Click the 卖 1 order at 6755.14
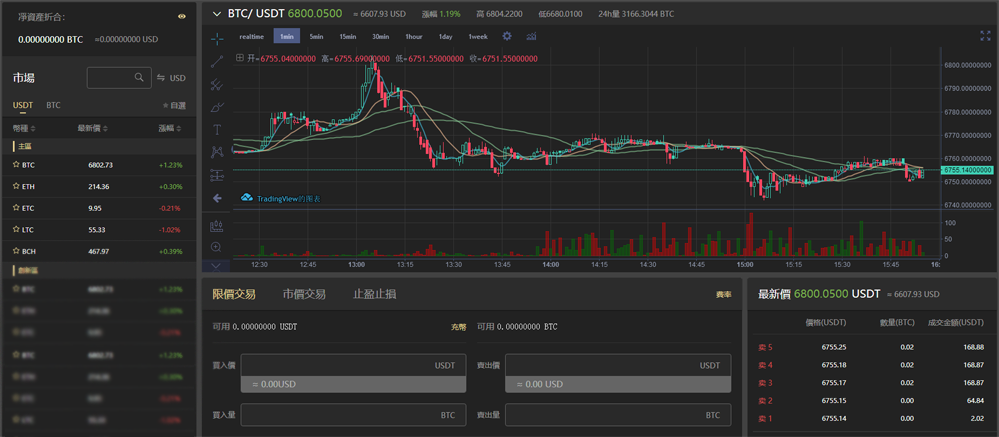The image size is (999, 437). tap(871, 419)
